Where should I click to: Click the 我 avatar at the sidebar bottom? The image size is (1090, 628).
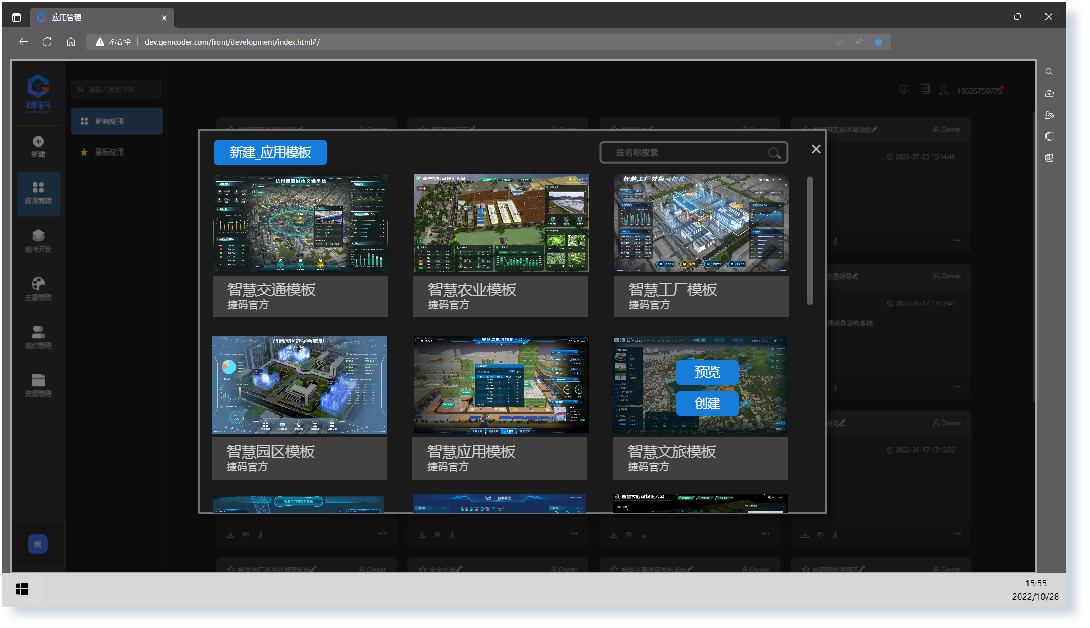click(38, 544)
